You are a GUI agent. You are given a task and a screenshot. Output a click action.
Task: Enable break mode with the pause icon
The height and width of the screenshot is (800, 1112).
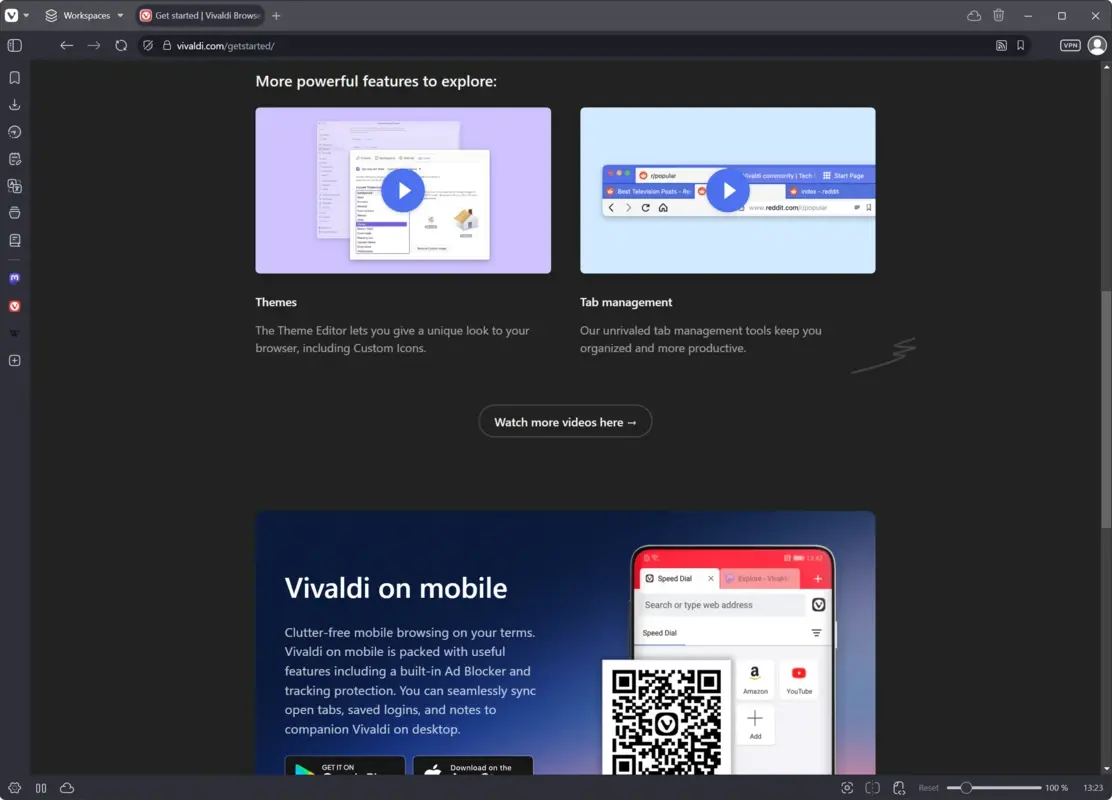pos(41,788)
